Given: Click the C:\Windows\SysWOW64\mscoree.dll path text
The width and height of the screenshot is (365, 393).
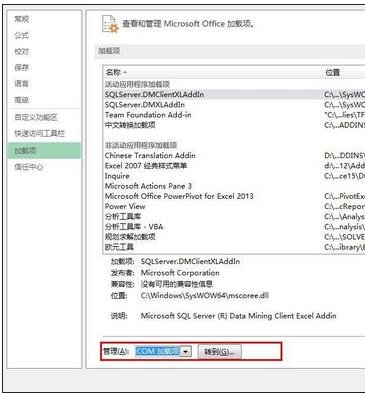Looking at the screenshot, I should pos(204,295).
